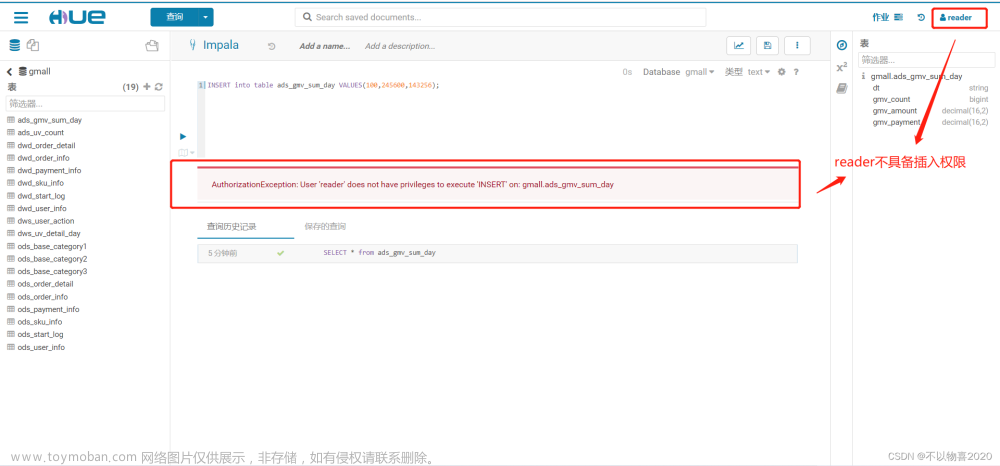Open the files folder icon in left panel
Image resolution: width=1000 pixels, height=466 pixels.
click(x=152, y=45)
